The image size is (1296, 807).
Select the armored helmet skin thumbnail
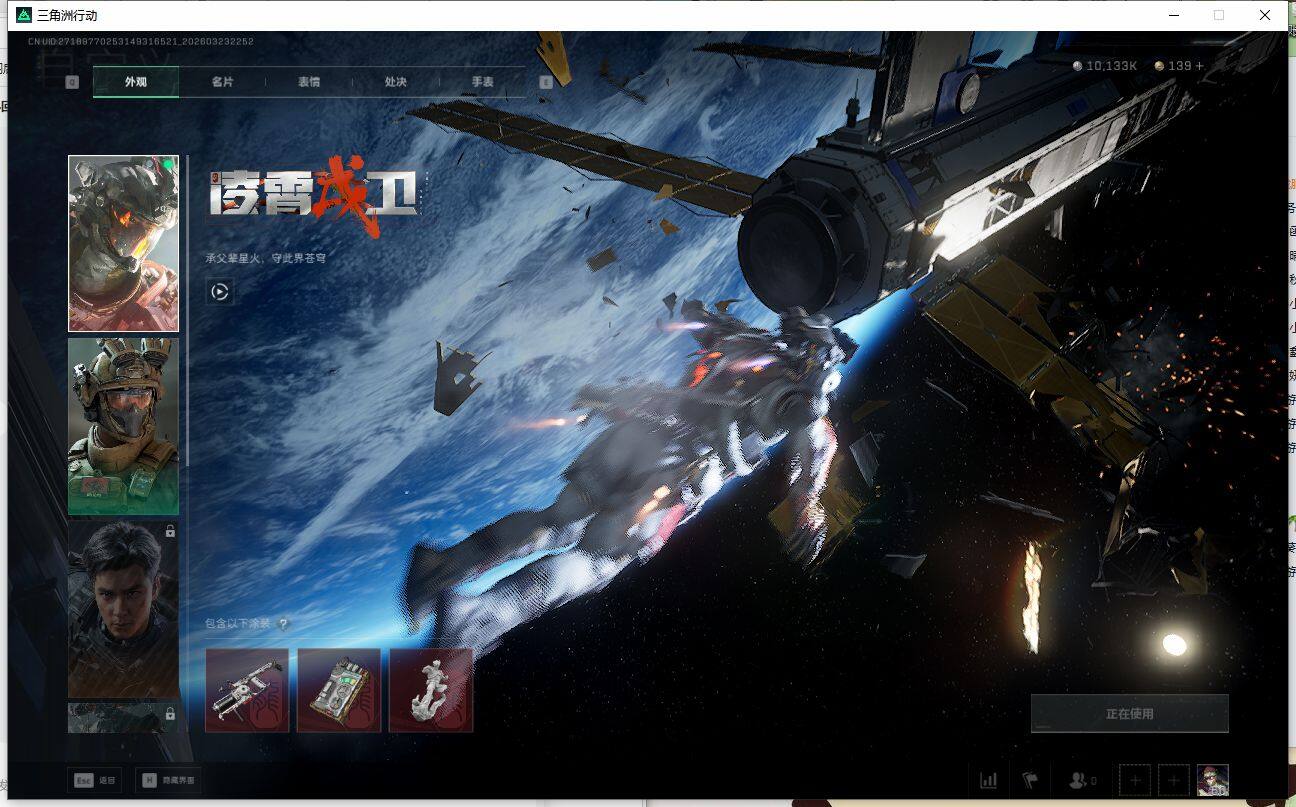(123, 243)
